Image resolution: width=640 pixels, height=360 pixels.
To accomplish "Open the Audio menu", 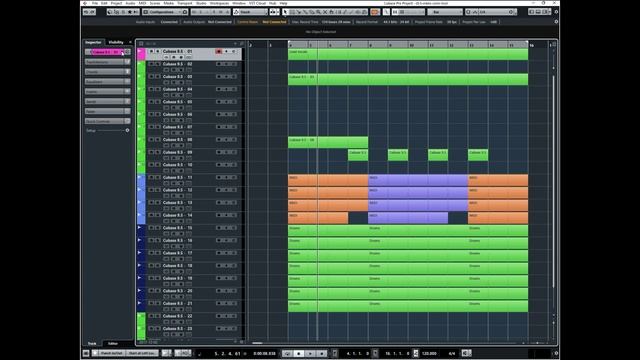I will (130, 3).
